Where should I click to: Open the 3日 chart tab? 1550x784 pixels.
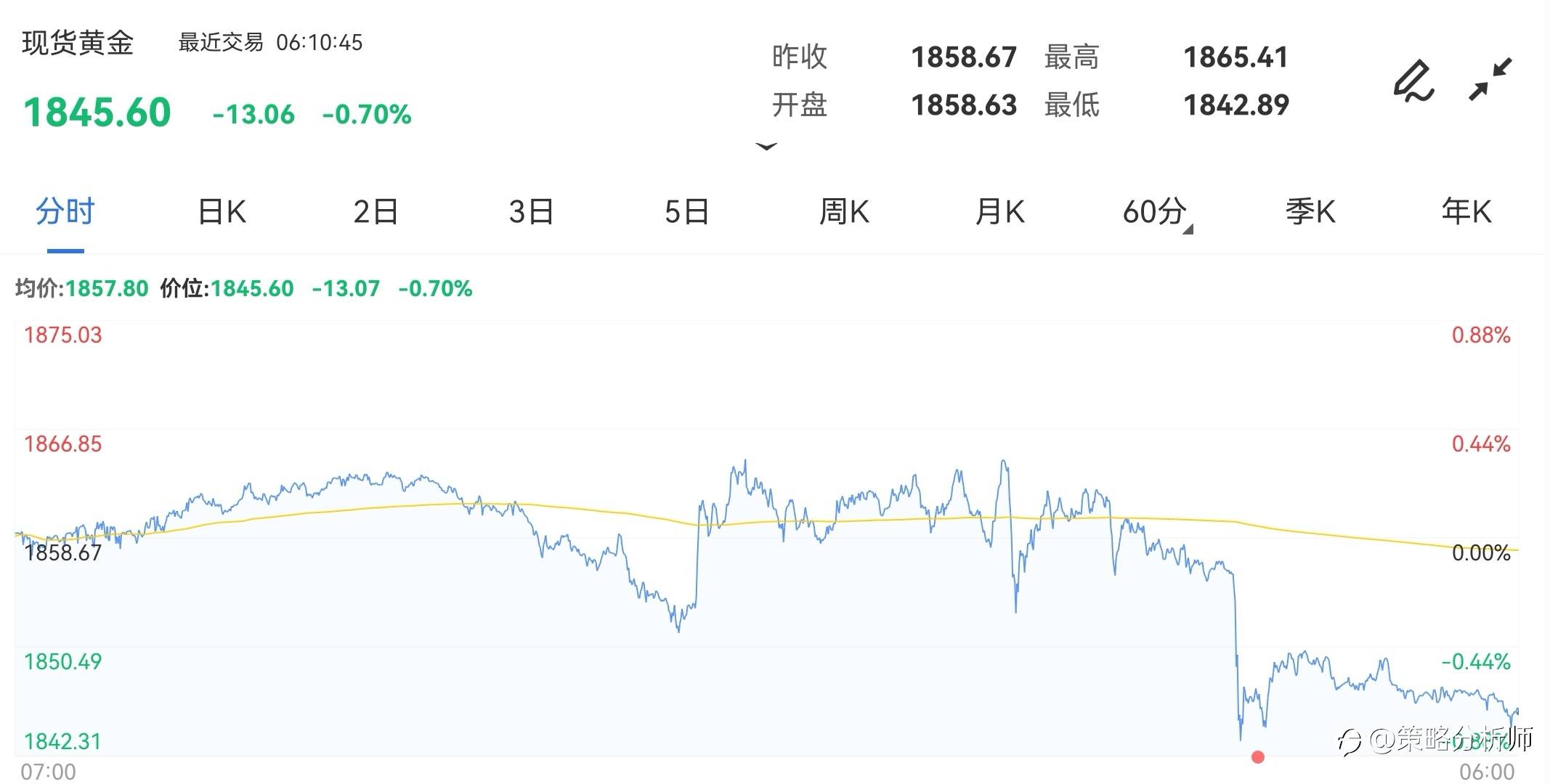click(531, 212)
